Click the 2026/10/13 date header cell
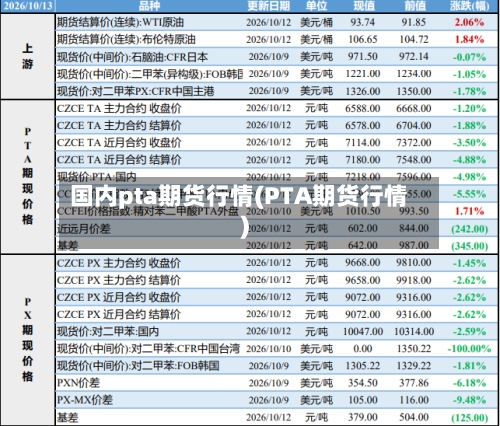Image resolution: width=500 pixels, height=426 pixels. (28, 6)
